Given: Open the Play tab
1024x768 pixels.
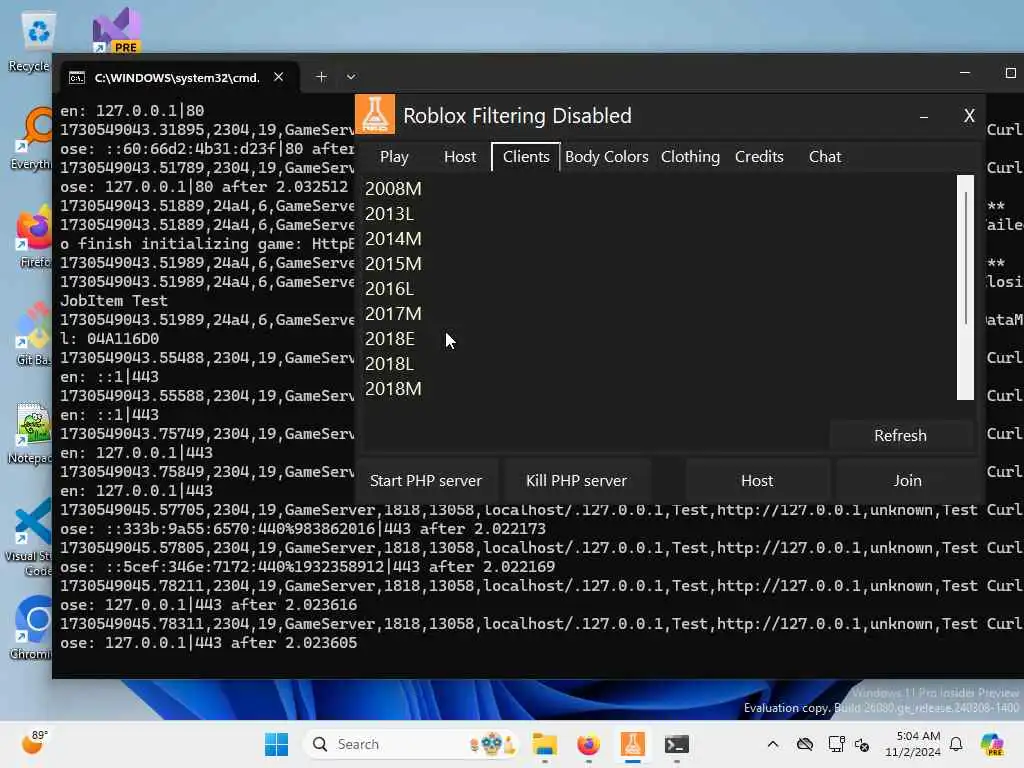Looking at the screenshot, I should click(394, 157).
